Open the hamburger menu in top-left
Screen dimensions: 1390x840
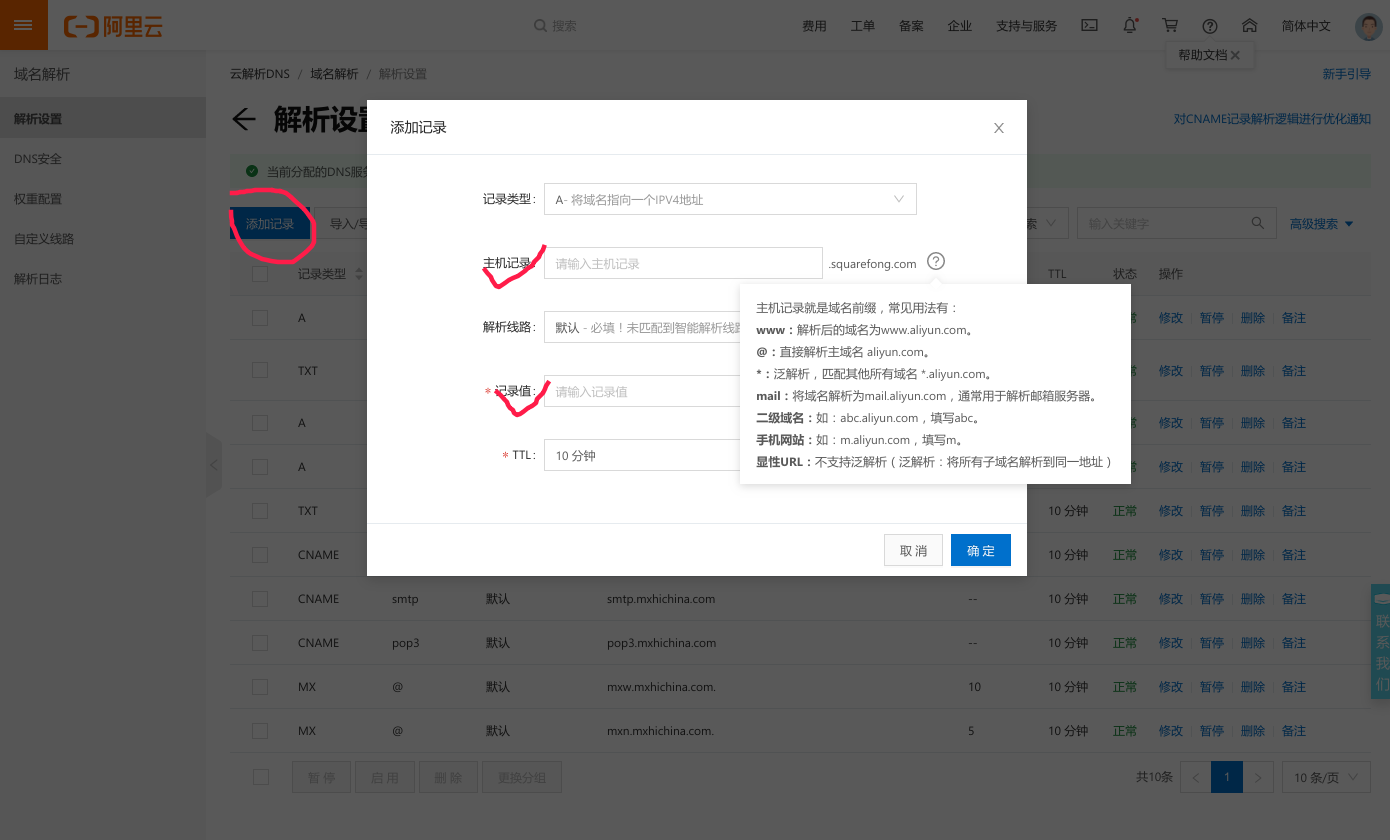[x=23, y=25]
